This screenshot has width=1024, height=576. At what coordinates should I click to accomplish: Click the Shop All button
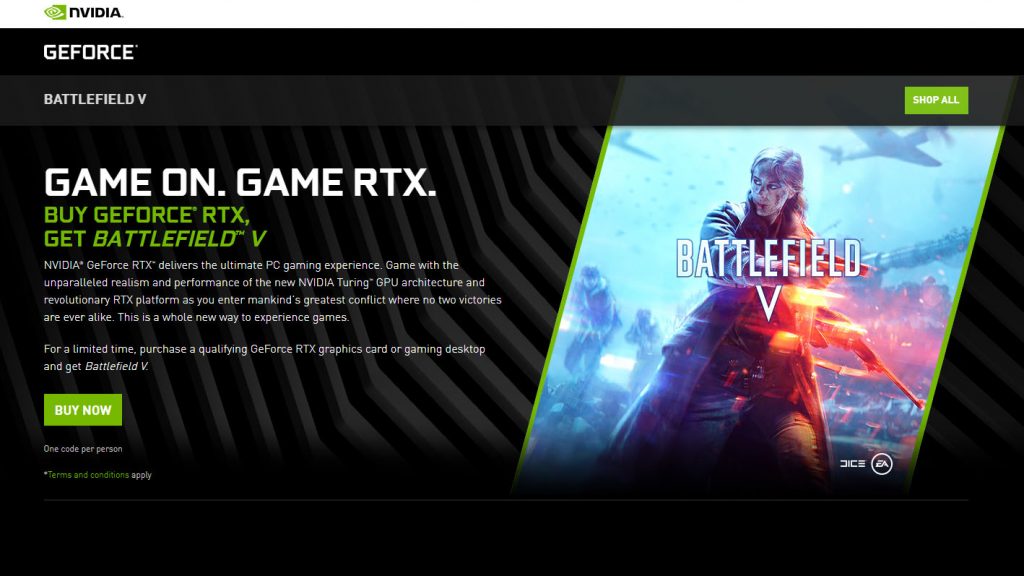click(x=936, y=100)
